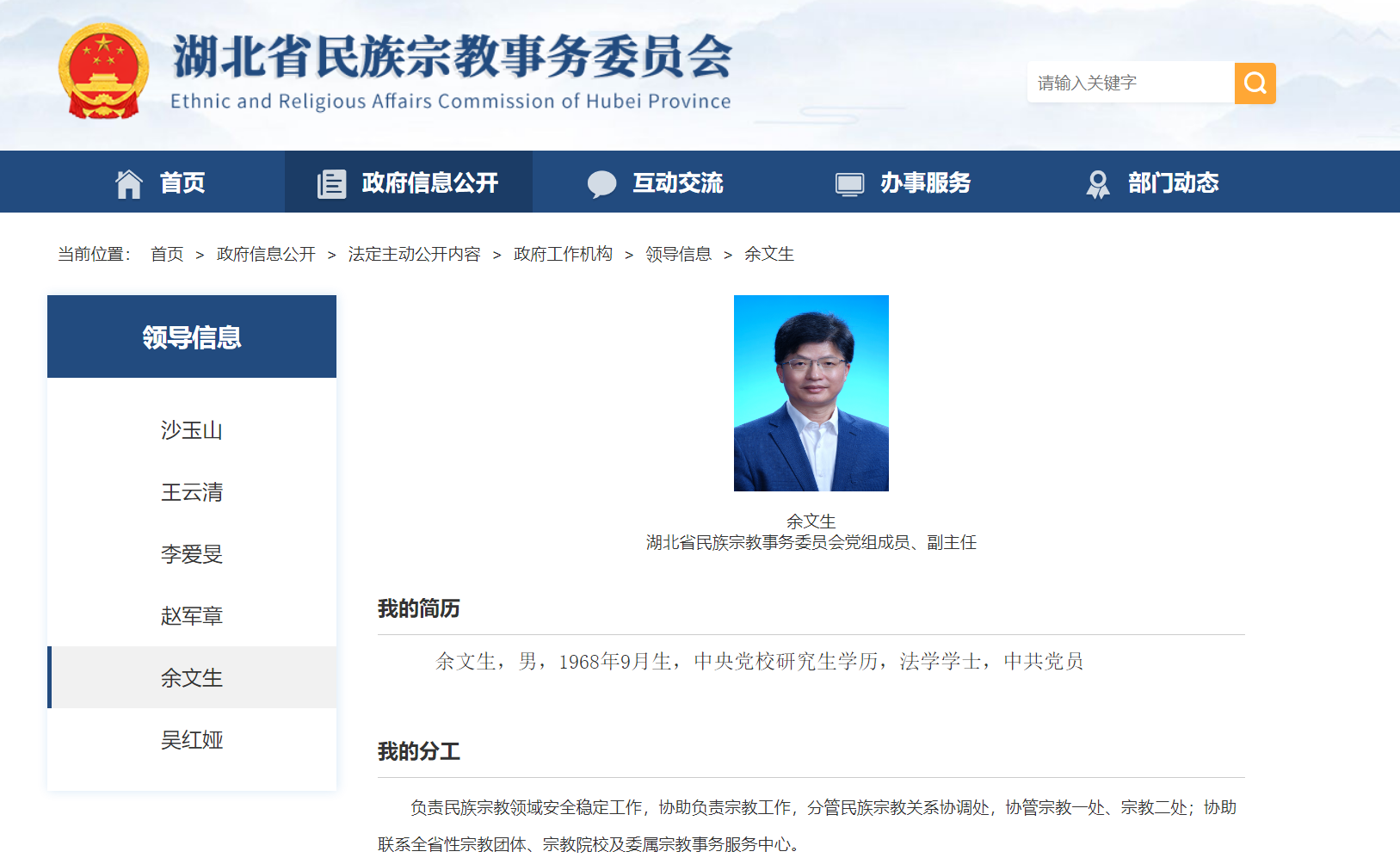Select the 部门动态 menu item
Screen dimensions: 1400x864
(x=1173, y=182)
